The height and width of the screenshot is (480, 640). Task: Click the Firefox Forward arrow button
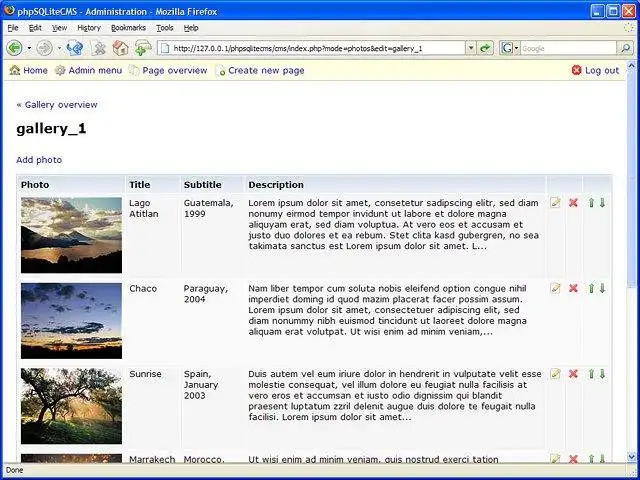[44, 48]
